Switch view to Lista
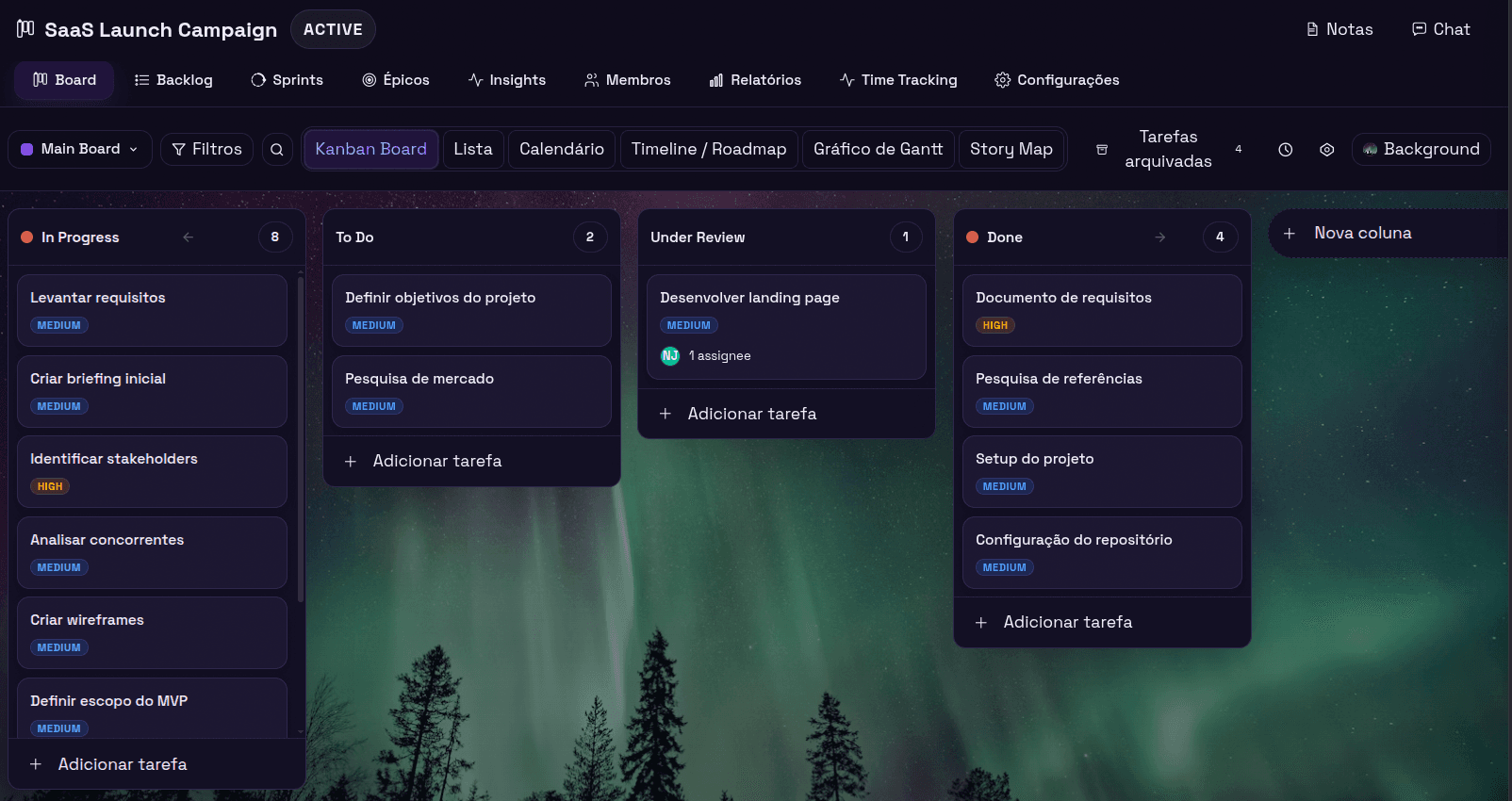1512x801 pixels. [x=473, y=149]
